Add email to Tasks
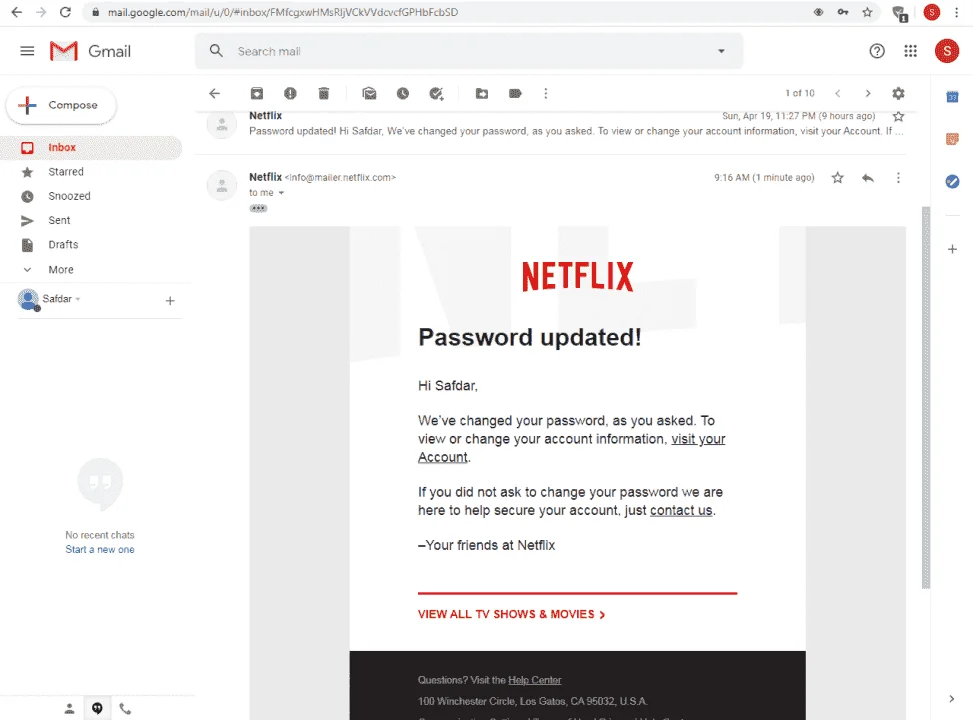The width and height of the screenshot is (973, 720). click(436, 94)
